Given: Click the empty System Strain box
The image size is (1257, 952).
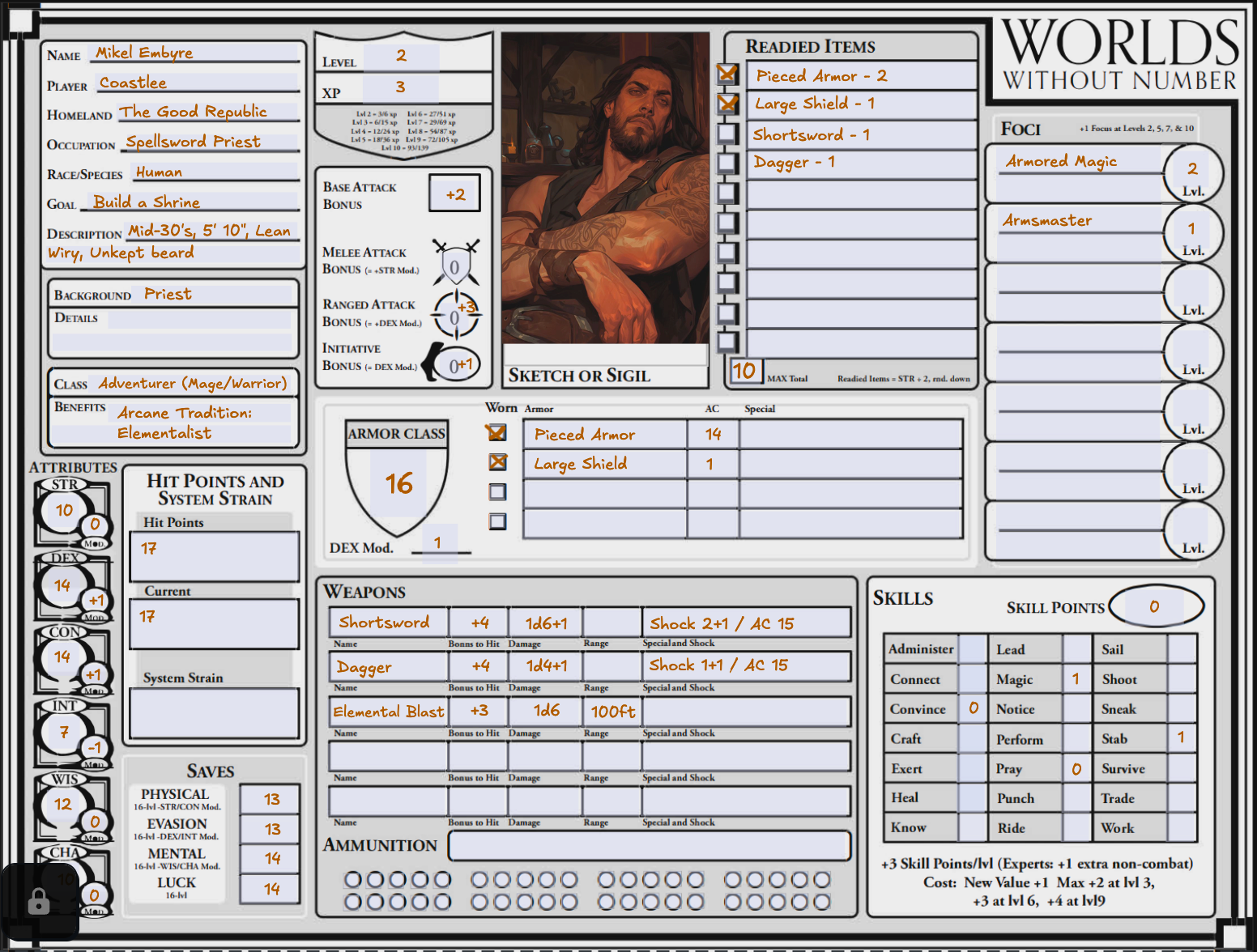Looking at the screenshot, I should [214, 712].
